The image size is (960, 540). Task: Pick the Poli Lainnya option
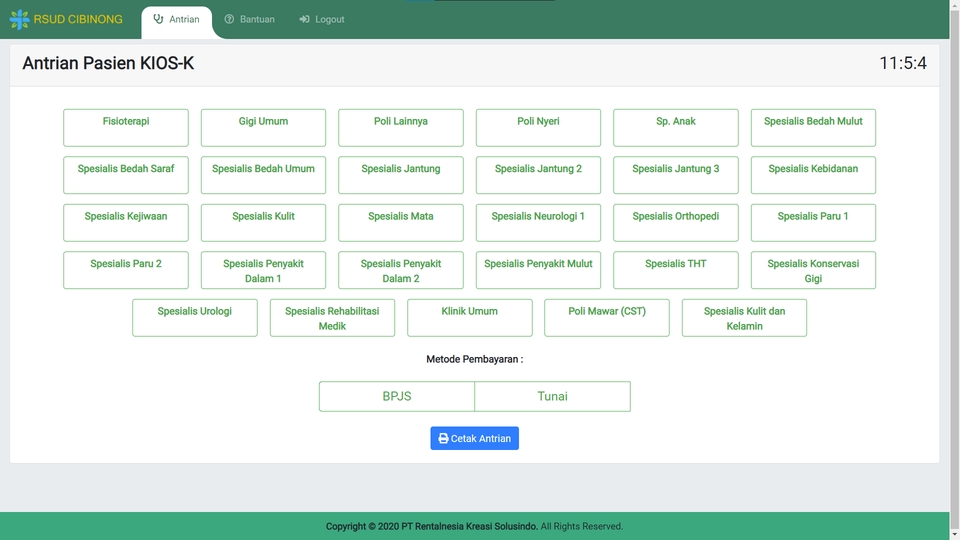(x=400, y=128)
